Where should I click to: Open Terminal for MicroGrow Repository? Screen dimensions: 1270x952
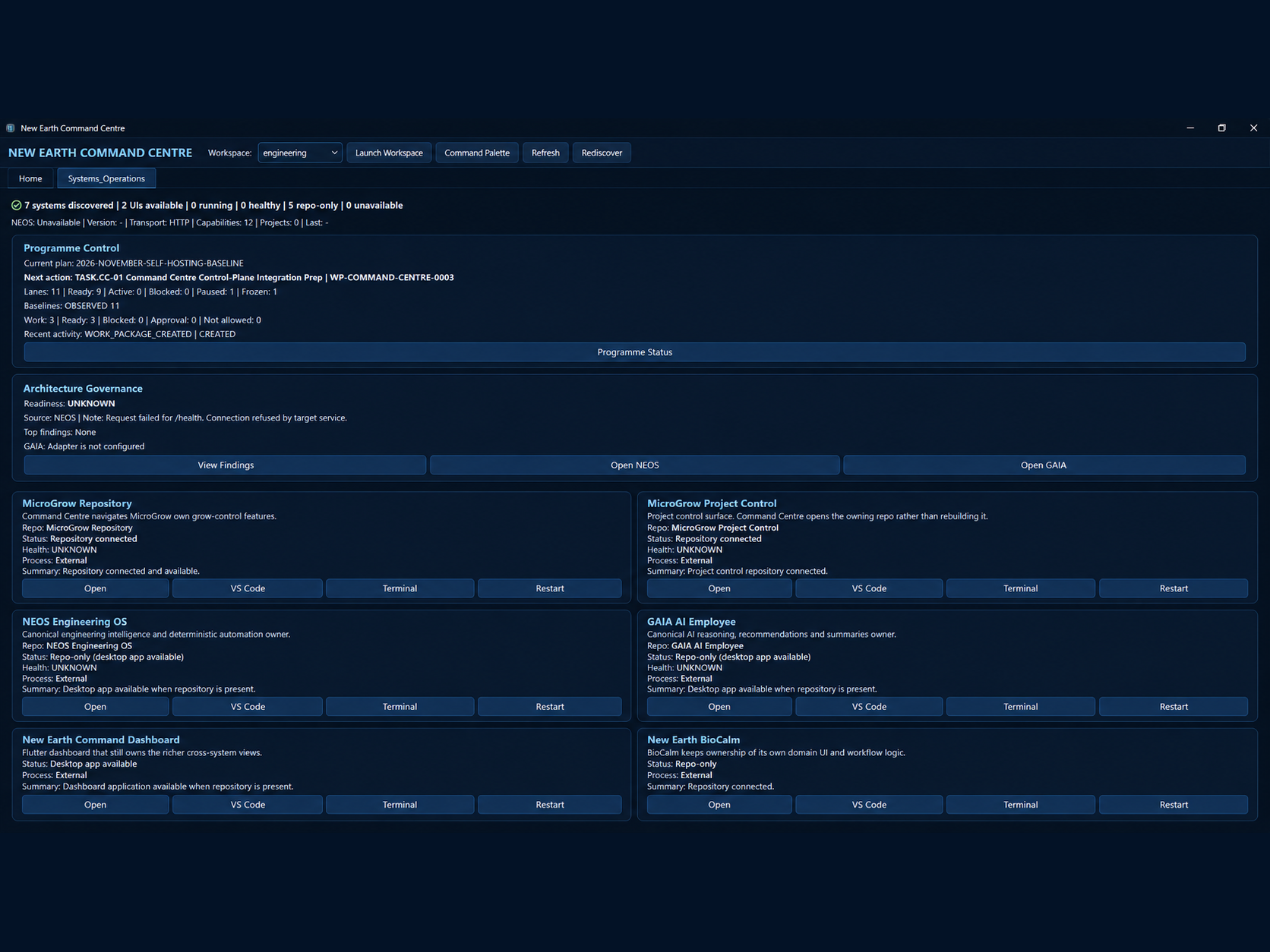pyautogui.click(x=400, y=588)
